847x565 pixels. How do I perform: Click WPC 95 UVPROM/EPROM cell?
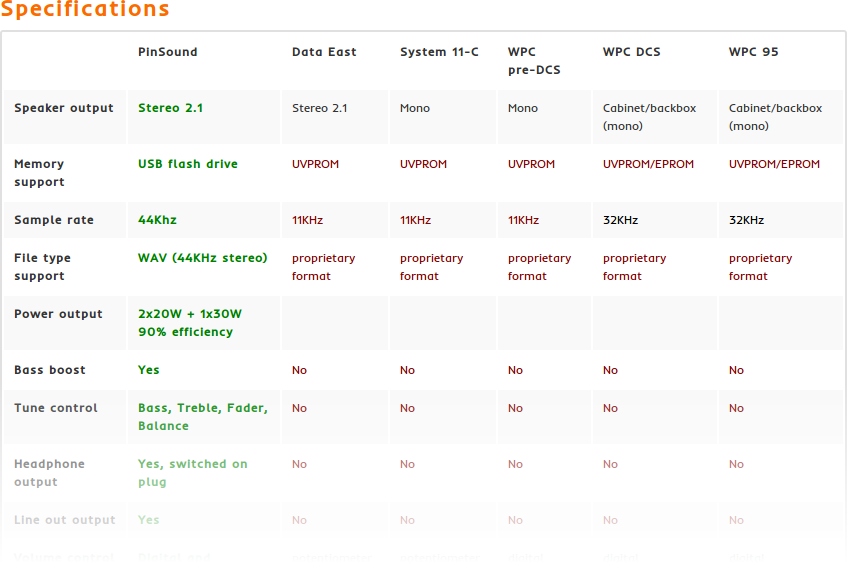[774, 164]
